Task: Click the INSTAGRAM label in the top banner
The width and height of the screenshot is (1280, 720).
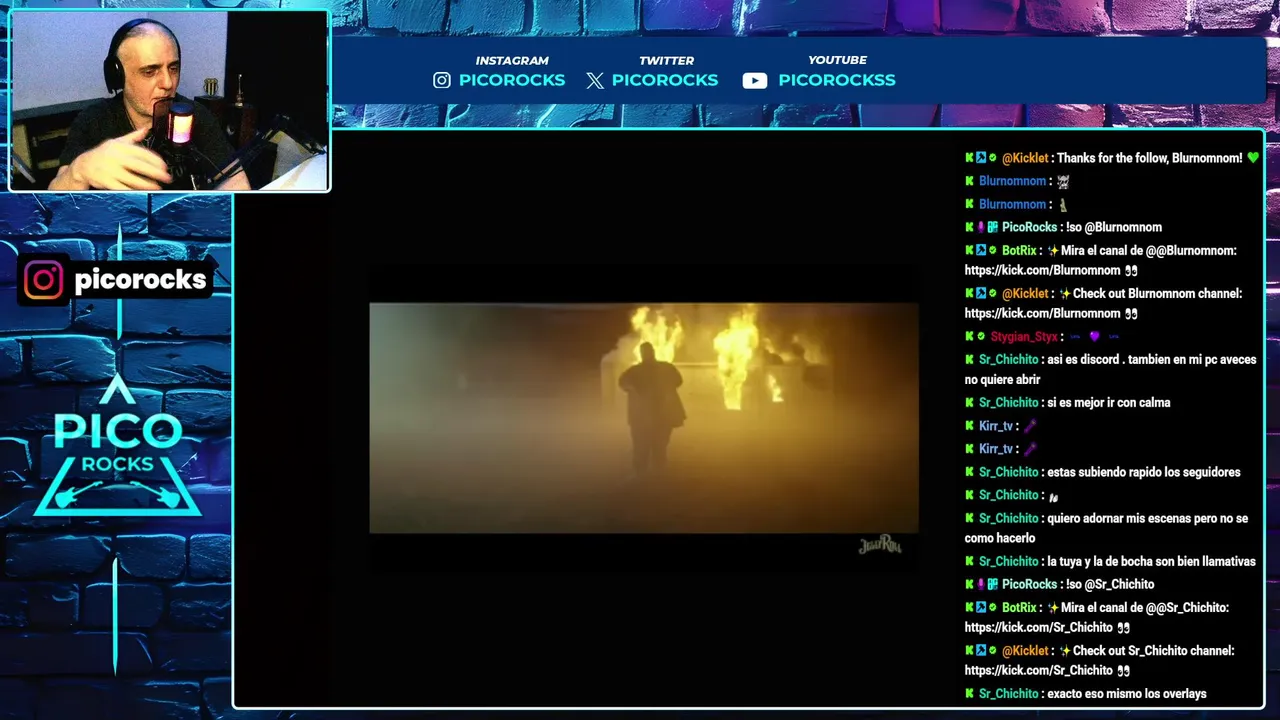Action: [x=512, y=60]
